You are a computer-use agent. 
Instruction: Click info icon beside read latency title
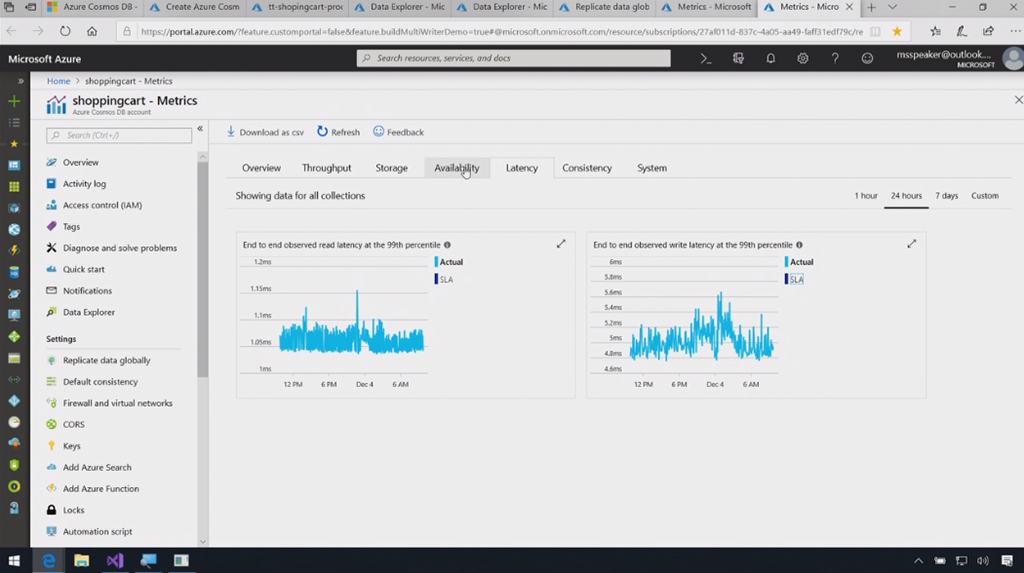[x=447, y=245]
